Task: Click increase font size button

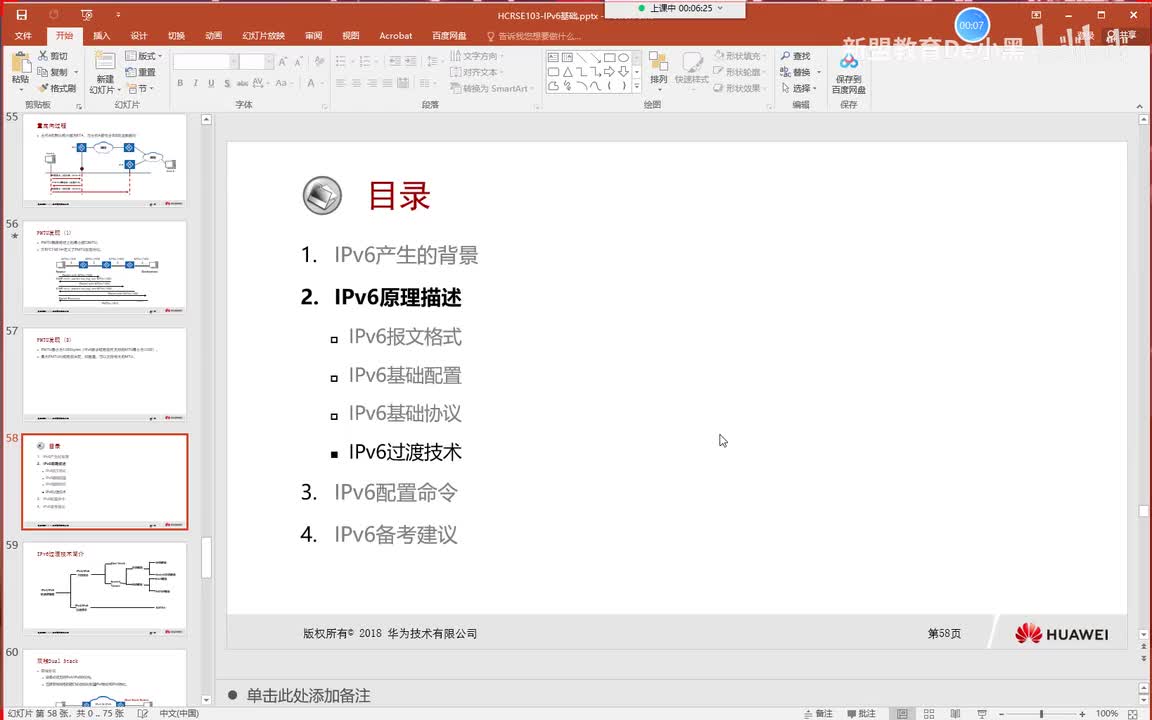Action: (x=283, y=62)
